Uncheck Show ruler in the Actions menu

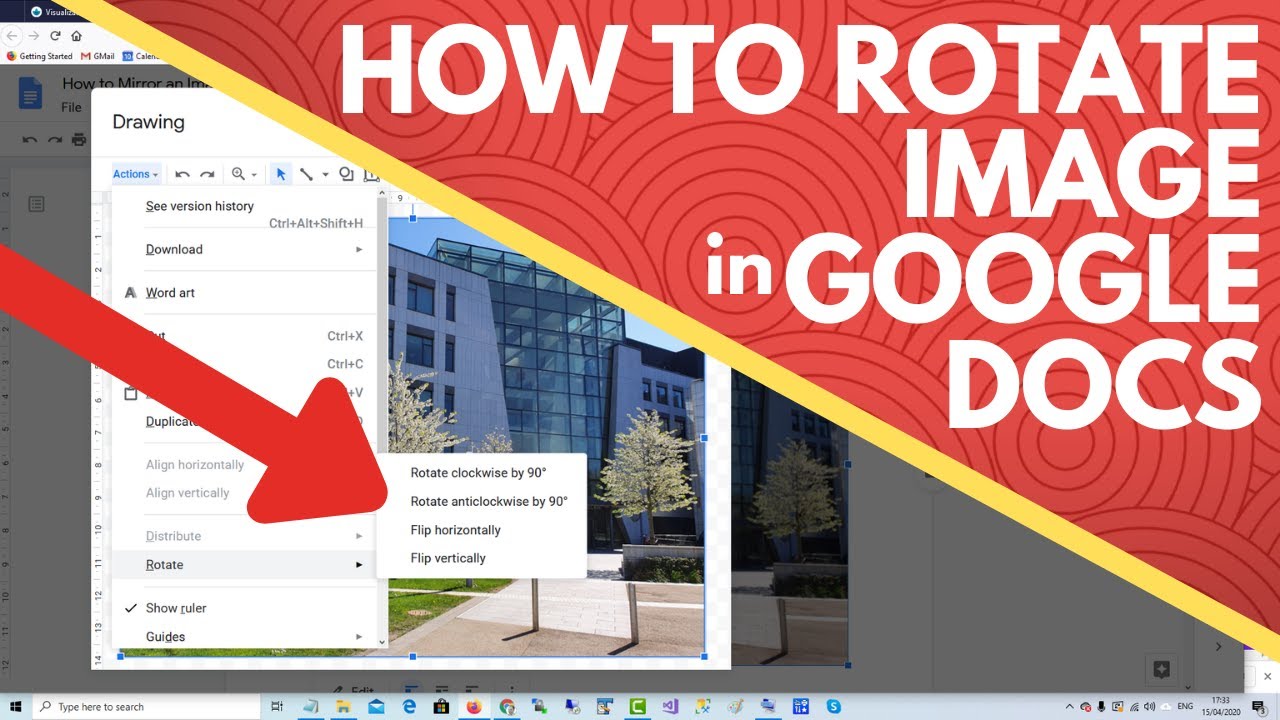pos(176,608)
